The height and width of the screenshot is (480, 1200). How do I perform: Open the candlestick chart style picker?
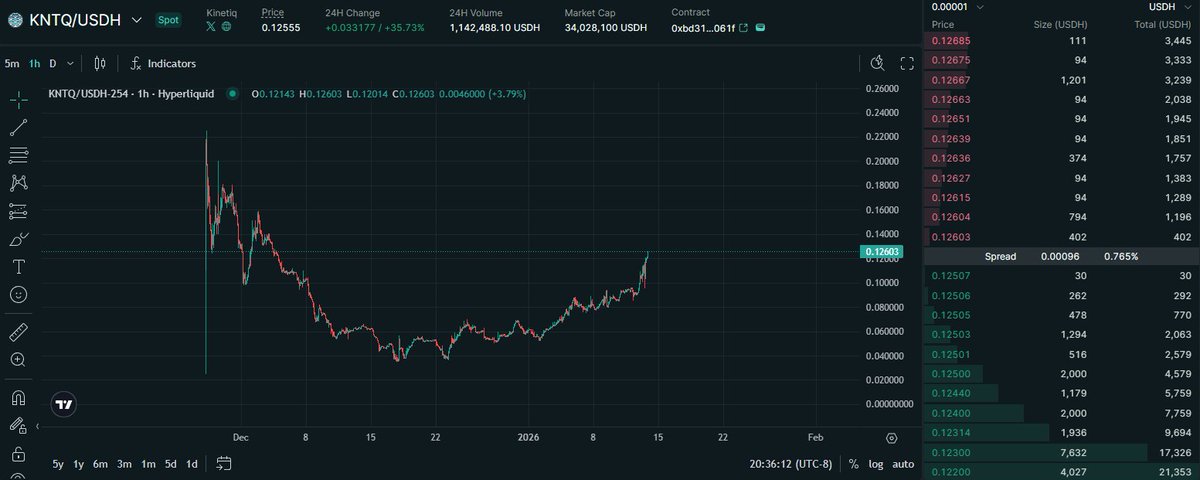99,64
